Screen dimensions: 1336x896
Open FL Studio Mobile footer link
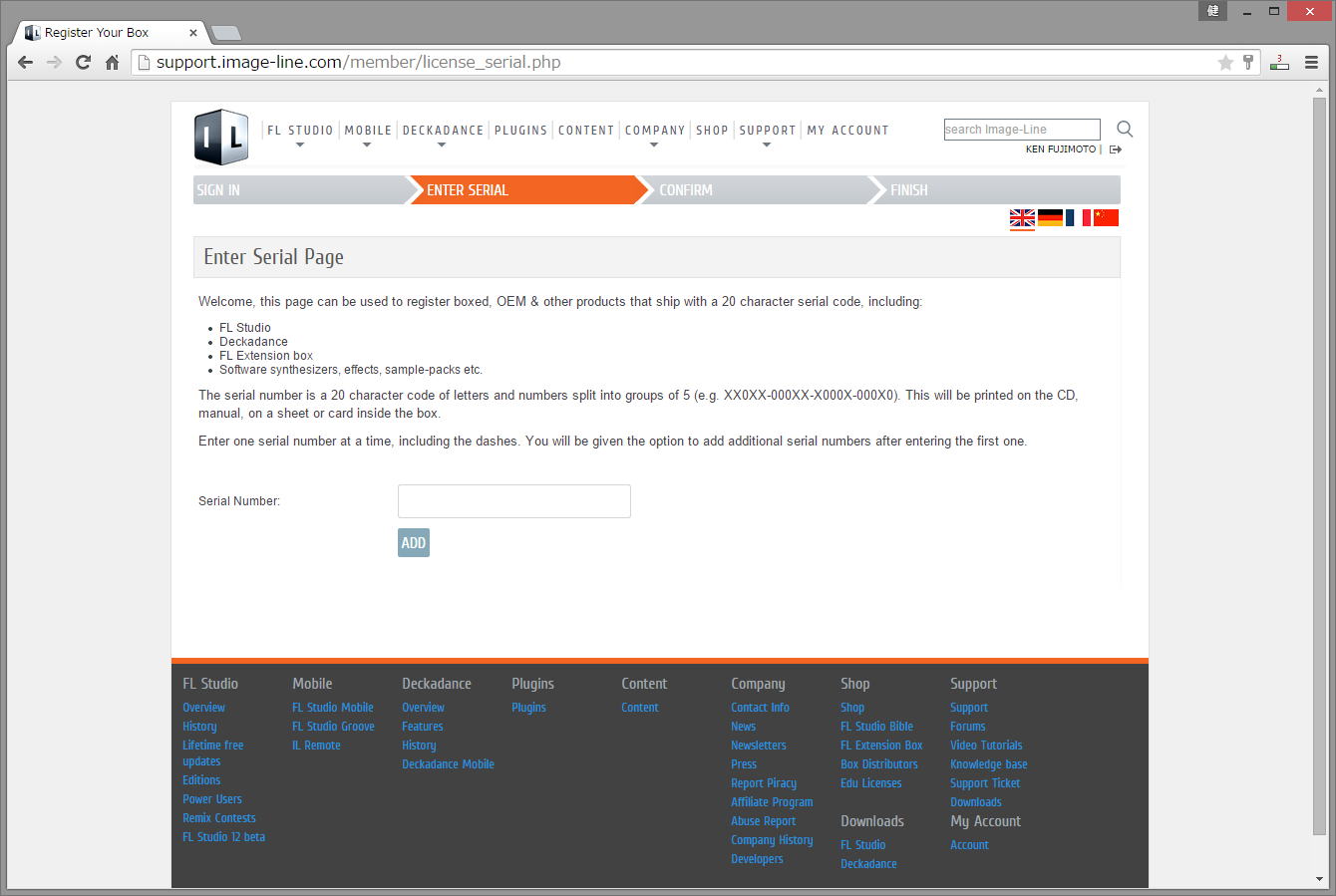point(333,708)
